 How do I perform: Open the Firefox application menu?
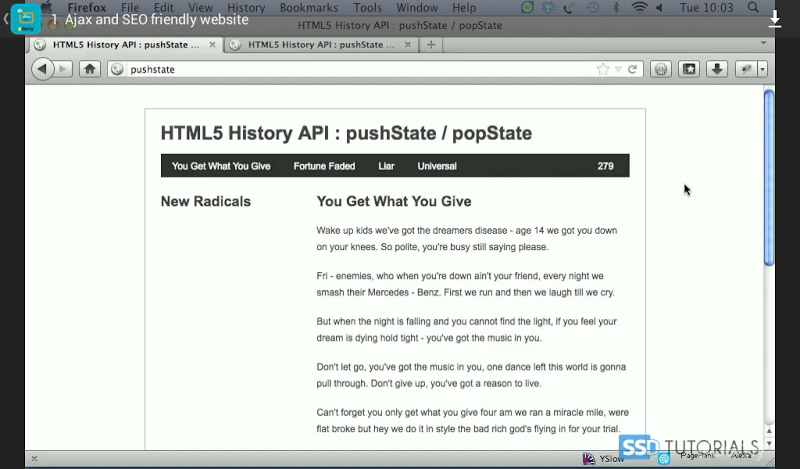pyautogui.click(x=87, y=8)
